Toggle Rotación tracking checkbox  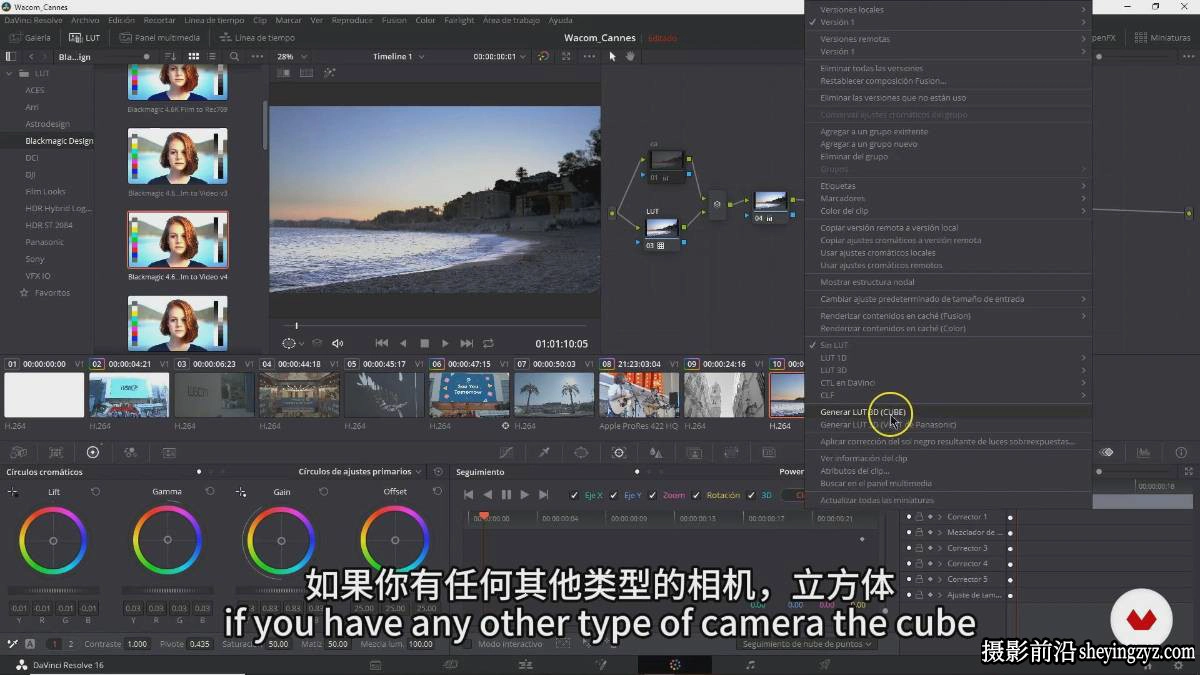tap(698, 495)
